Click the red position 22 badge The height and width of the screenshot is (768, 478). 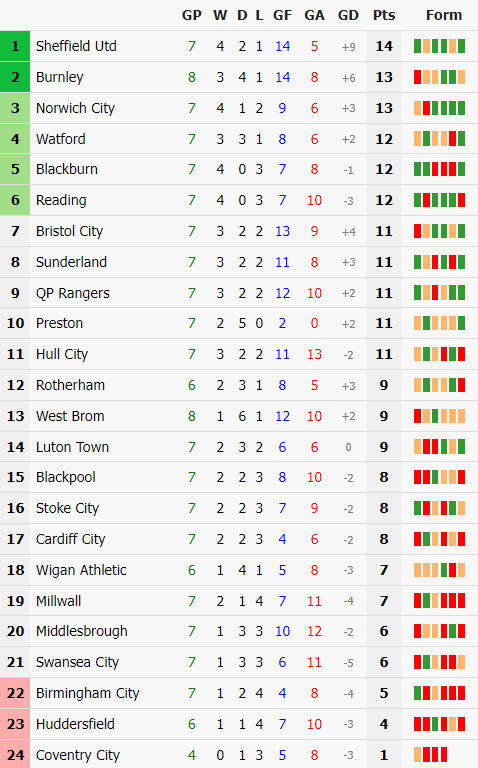coord(15,693)
